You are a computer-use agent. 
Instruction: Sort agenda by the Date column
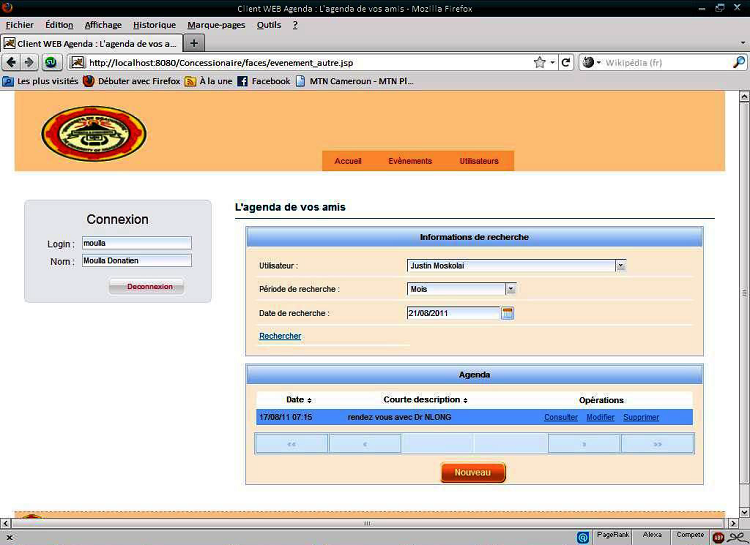point(299,400)
